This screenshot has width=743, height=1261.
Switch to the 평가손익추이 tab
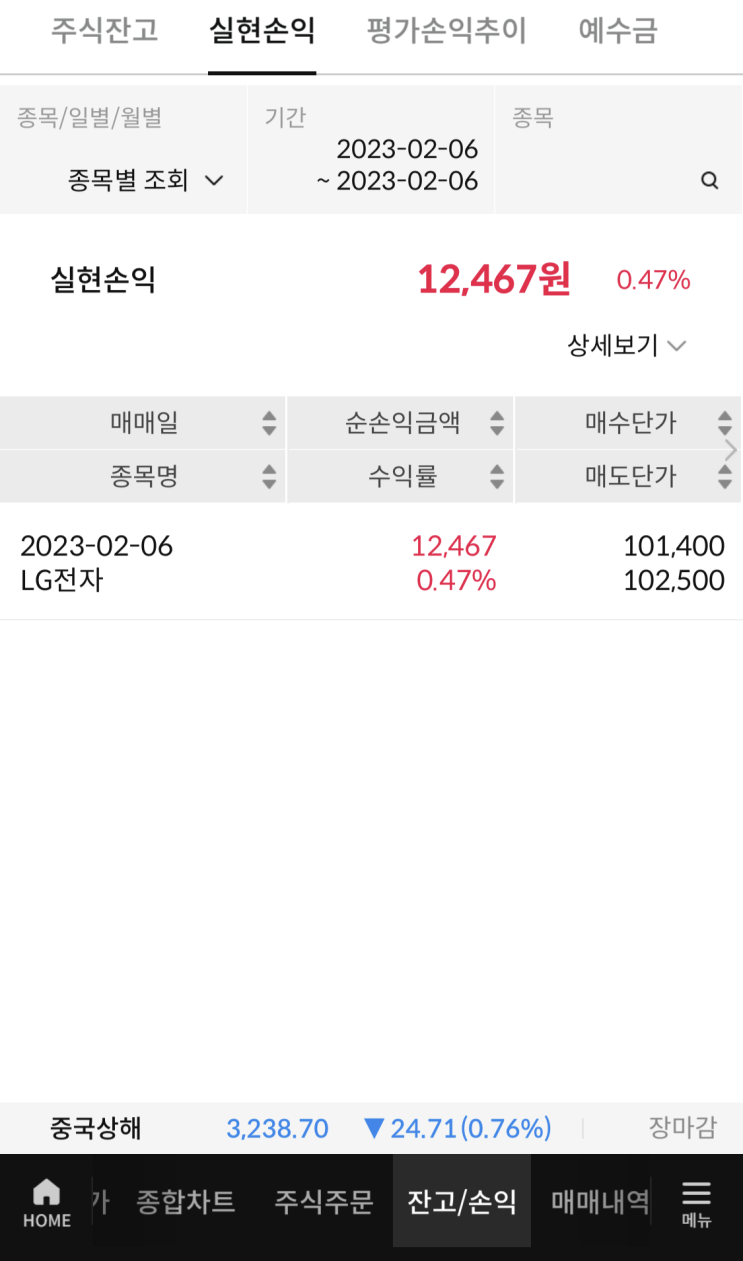446,32
